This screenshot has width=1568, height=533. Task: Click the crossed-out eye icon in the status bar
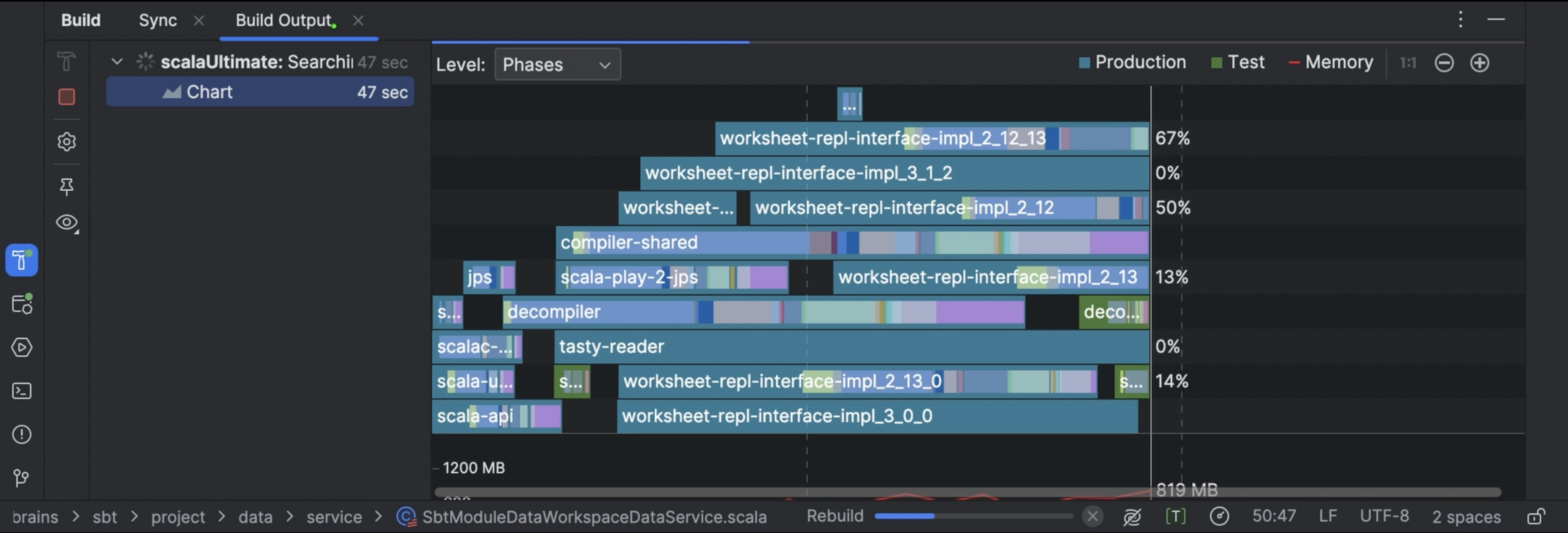pyautogui.click(x=1132, y=516)
